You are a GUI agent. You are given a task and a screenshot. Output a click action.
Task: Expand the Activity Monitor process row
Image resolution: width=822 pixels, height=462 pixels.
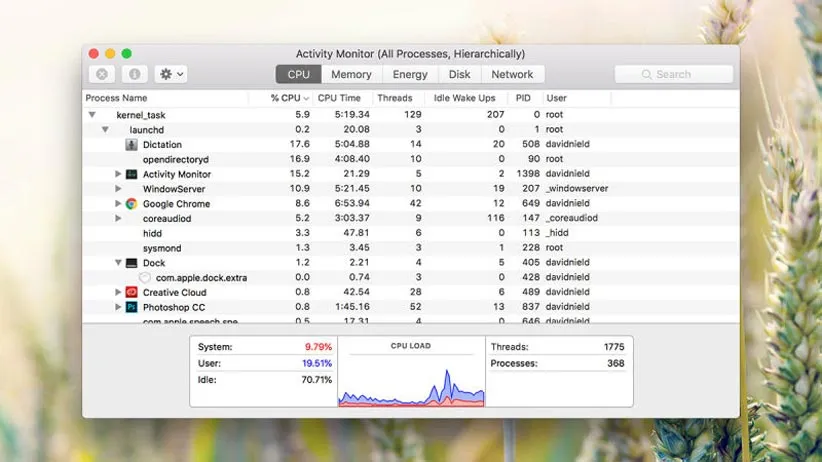(118, 174)
